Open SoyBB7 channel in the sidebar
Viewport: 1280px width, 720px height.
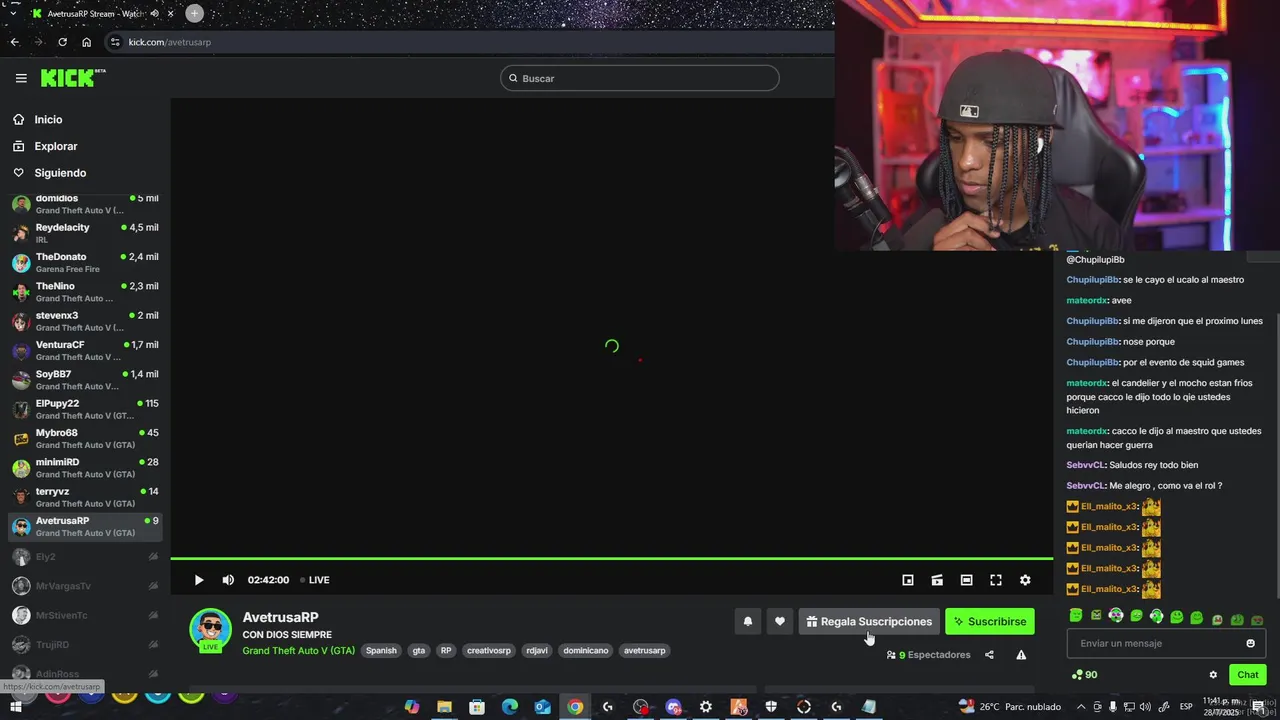click(84, 380)
